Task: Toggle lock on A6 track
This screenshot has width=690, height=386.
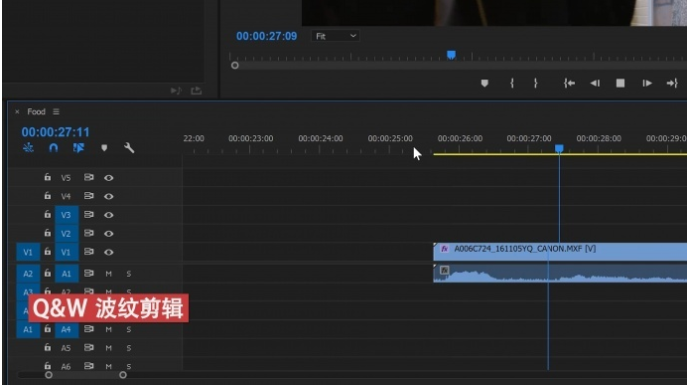Action: pyautogui.click(x=48, y=366)
